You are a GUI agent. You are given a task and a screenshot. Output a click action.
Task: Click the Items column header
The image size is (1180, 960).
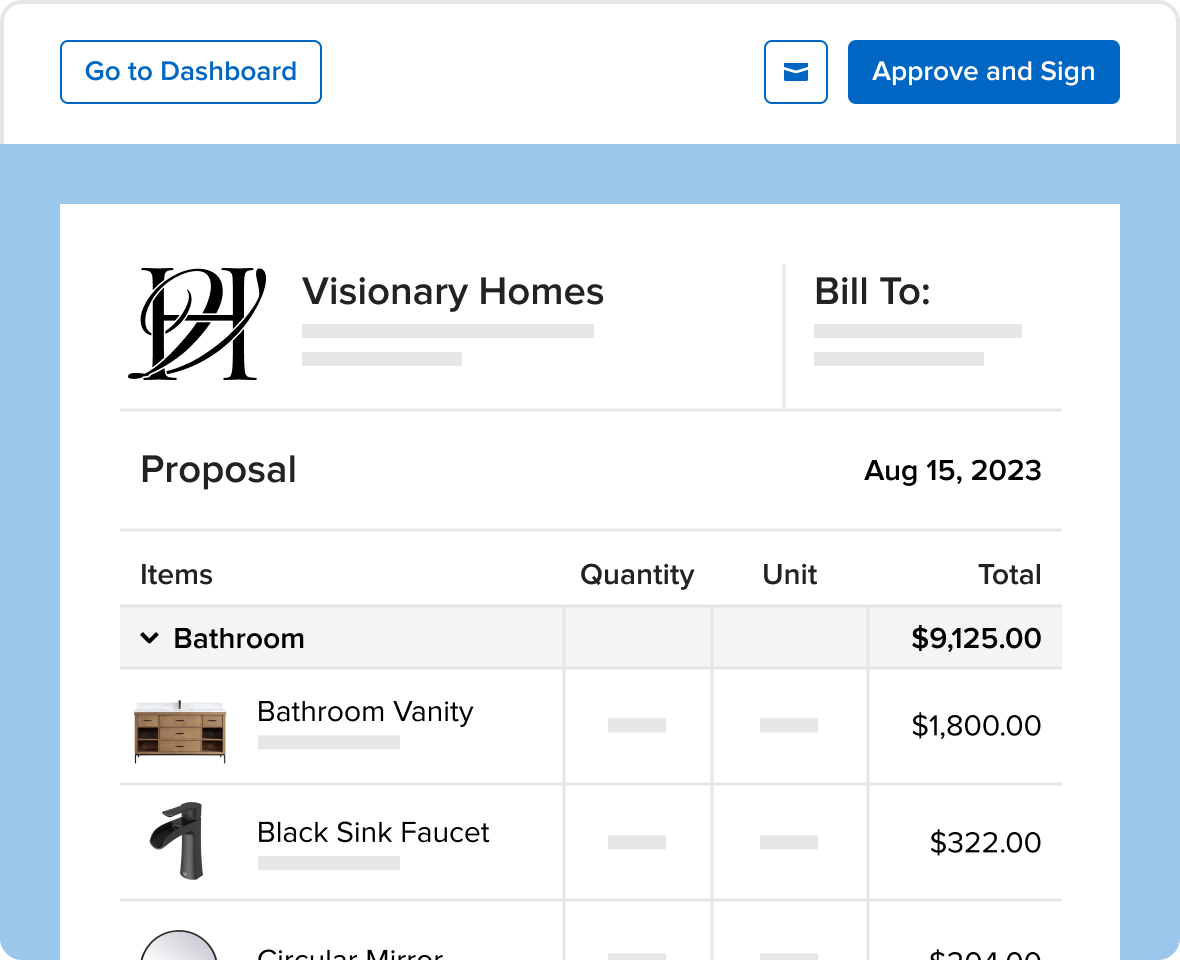pyautogui.click(x=176, y=575)
